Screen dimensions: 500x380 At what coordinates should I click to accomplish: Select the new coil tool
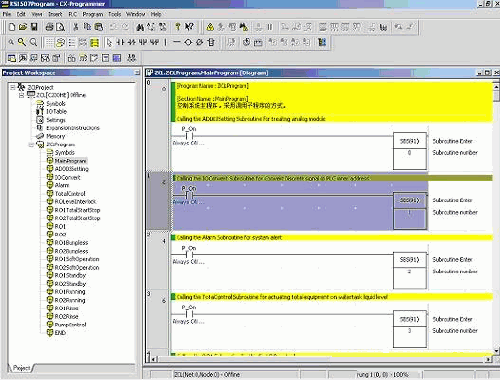click(188, 42)
